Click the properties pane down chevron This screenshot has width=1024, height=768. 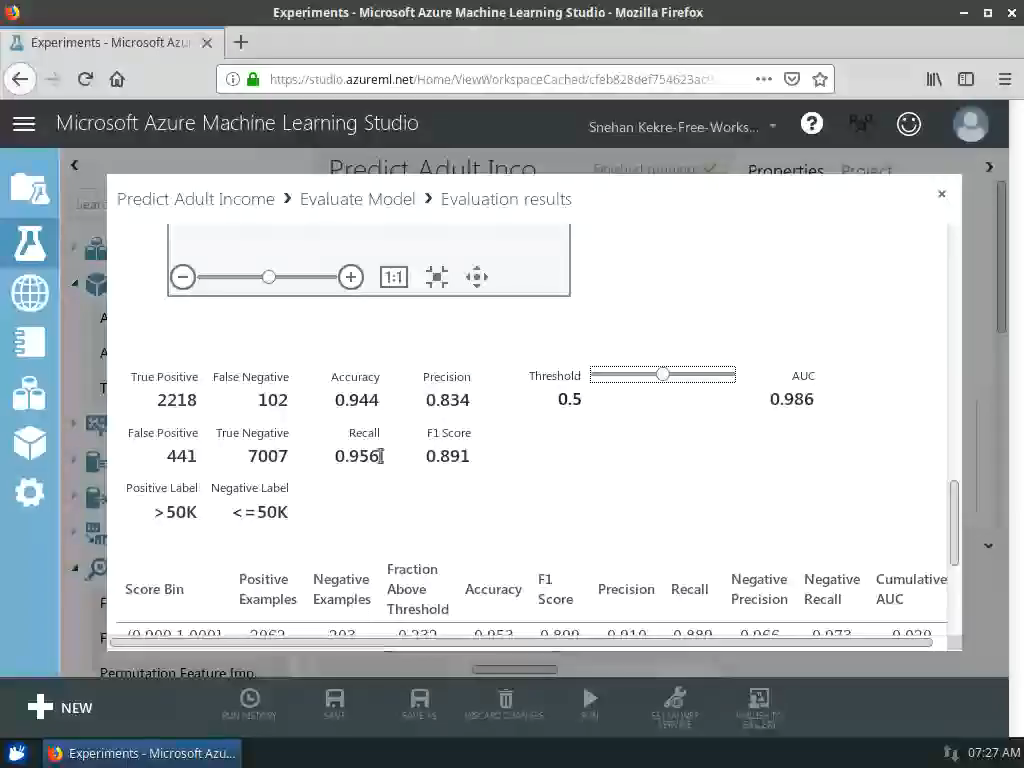(989, 546)
